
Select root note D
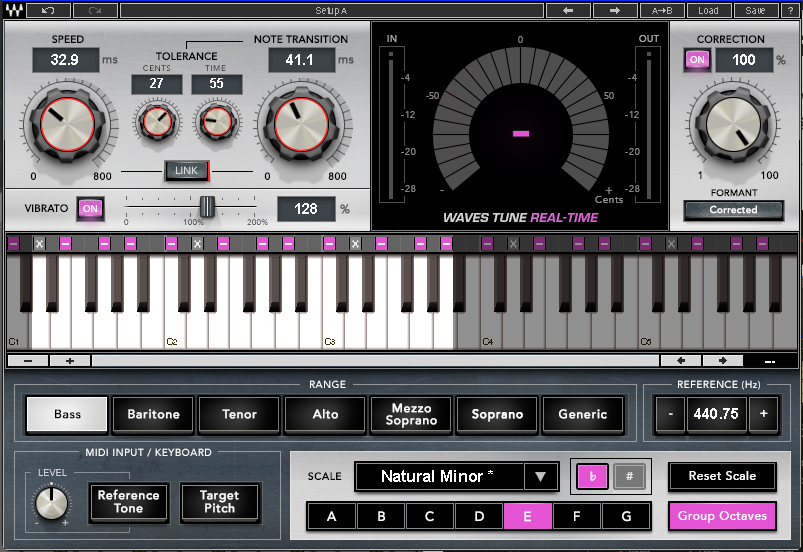point(479,516)
